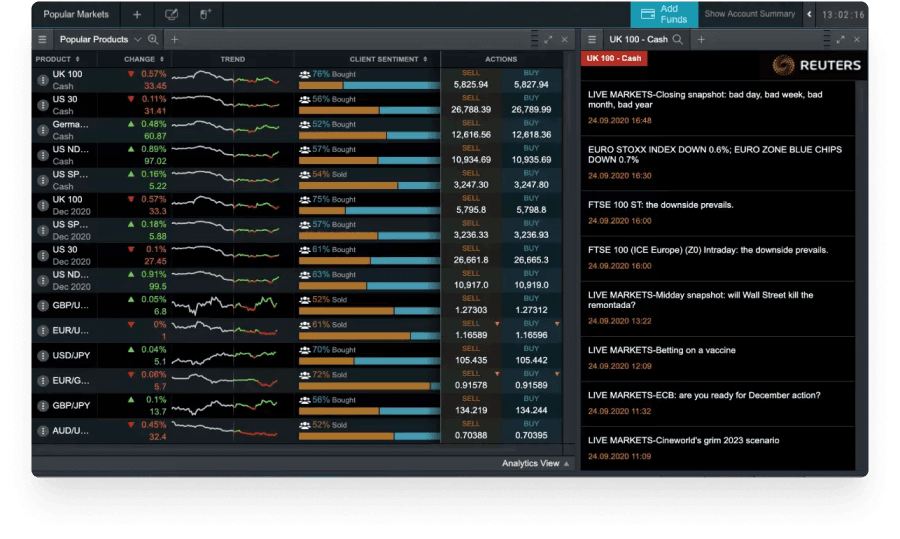
Task: Click the search icon next to UK 100 - Cash
Action: point(678,39)
